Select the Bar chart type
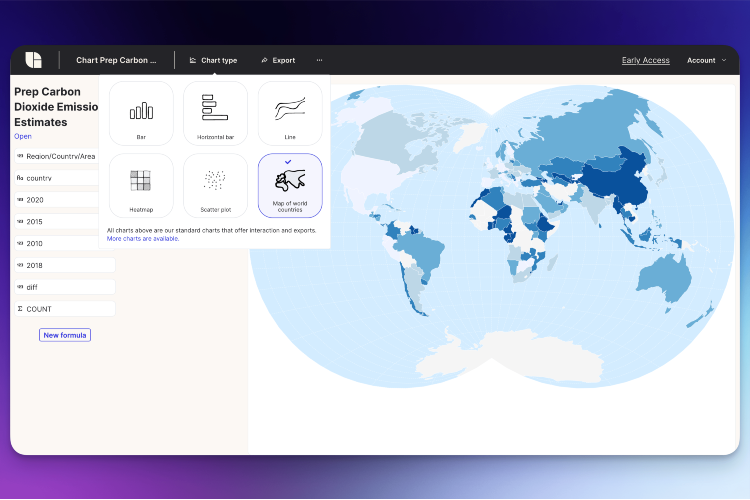Screen dimensions: 750x500 tap(141, 113)
